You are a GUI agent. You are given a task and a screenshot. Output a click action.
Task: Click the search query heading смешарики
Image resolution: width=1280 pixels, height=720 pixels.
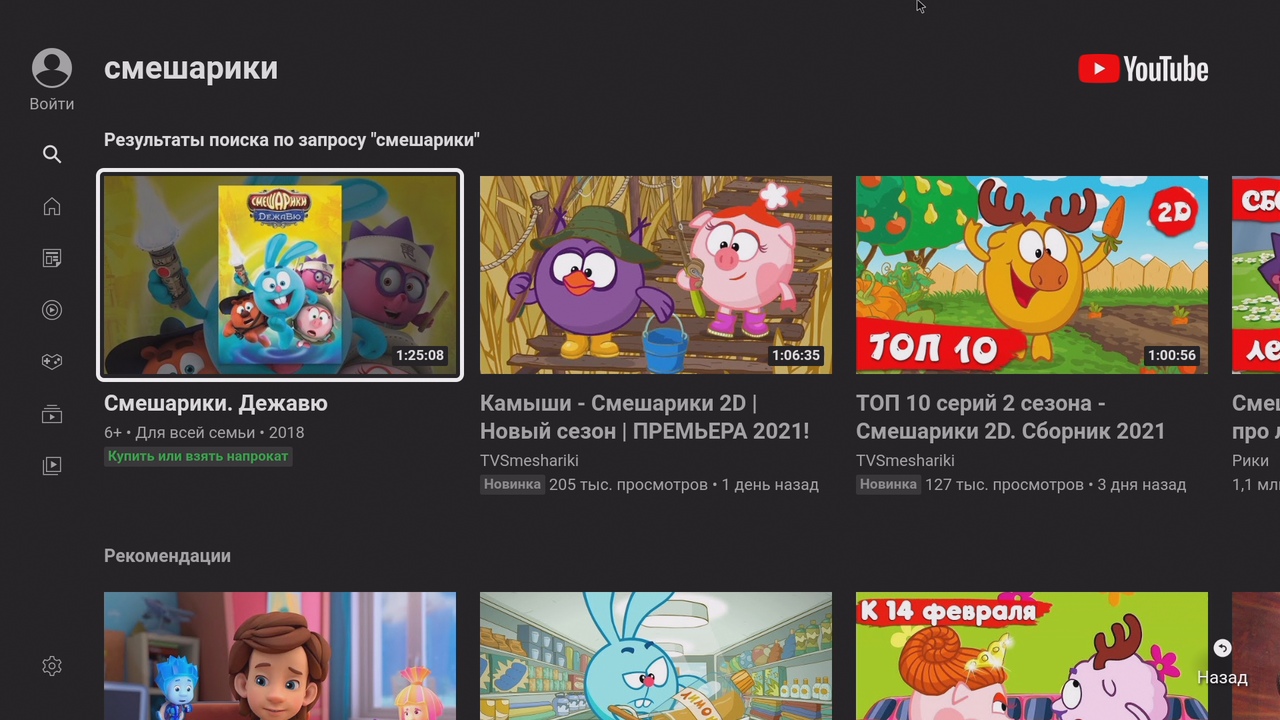pos(191,68)
